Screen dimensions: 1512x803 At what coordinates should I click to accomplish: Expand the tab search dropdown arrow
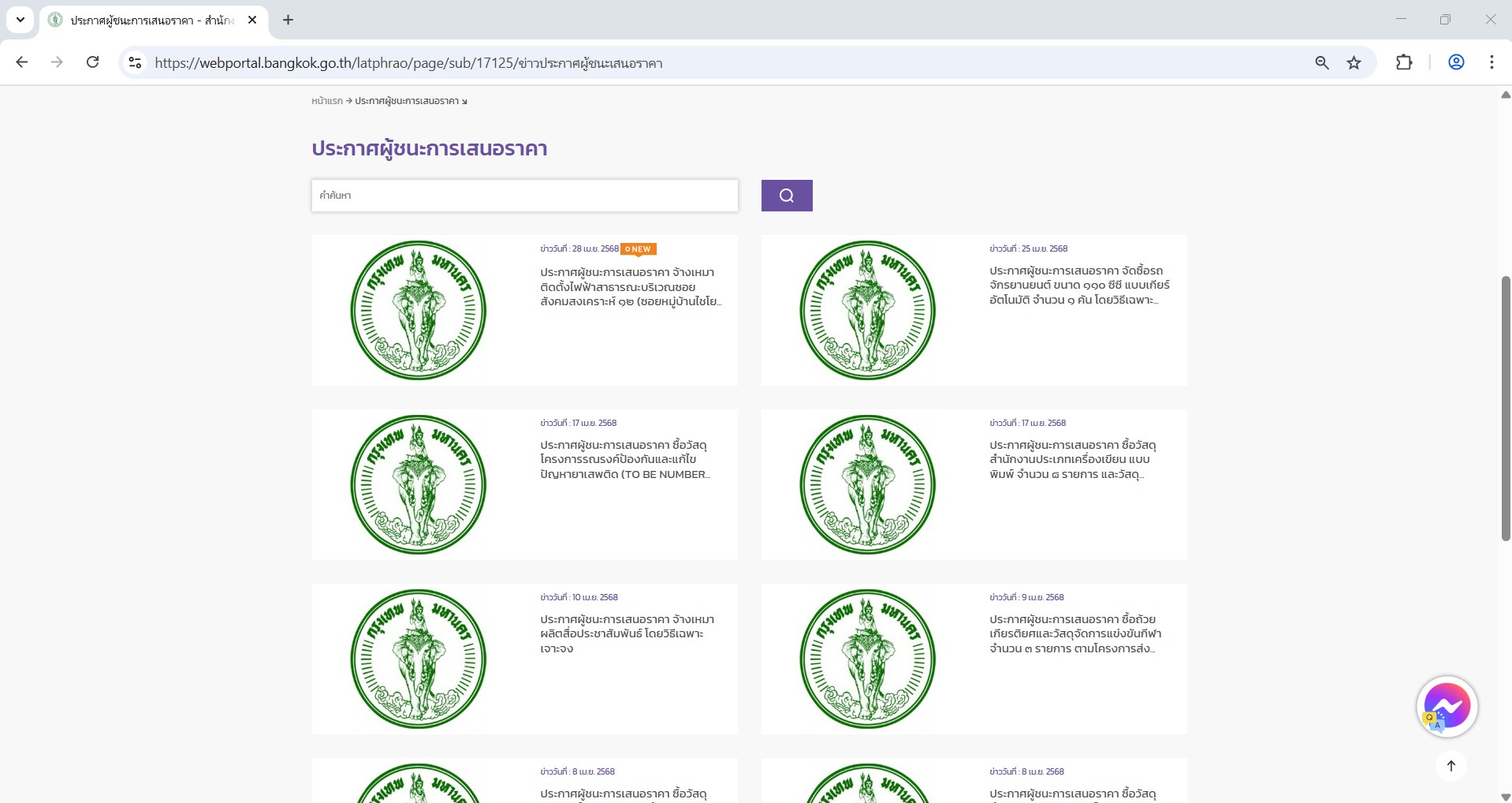point(20,20)
